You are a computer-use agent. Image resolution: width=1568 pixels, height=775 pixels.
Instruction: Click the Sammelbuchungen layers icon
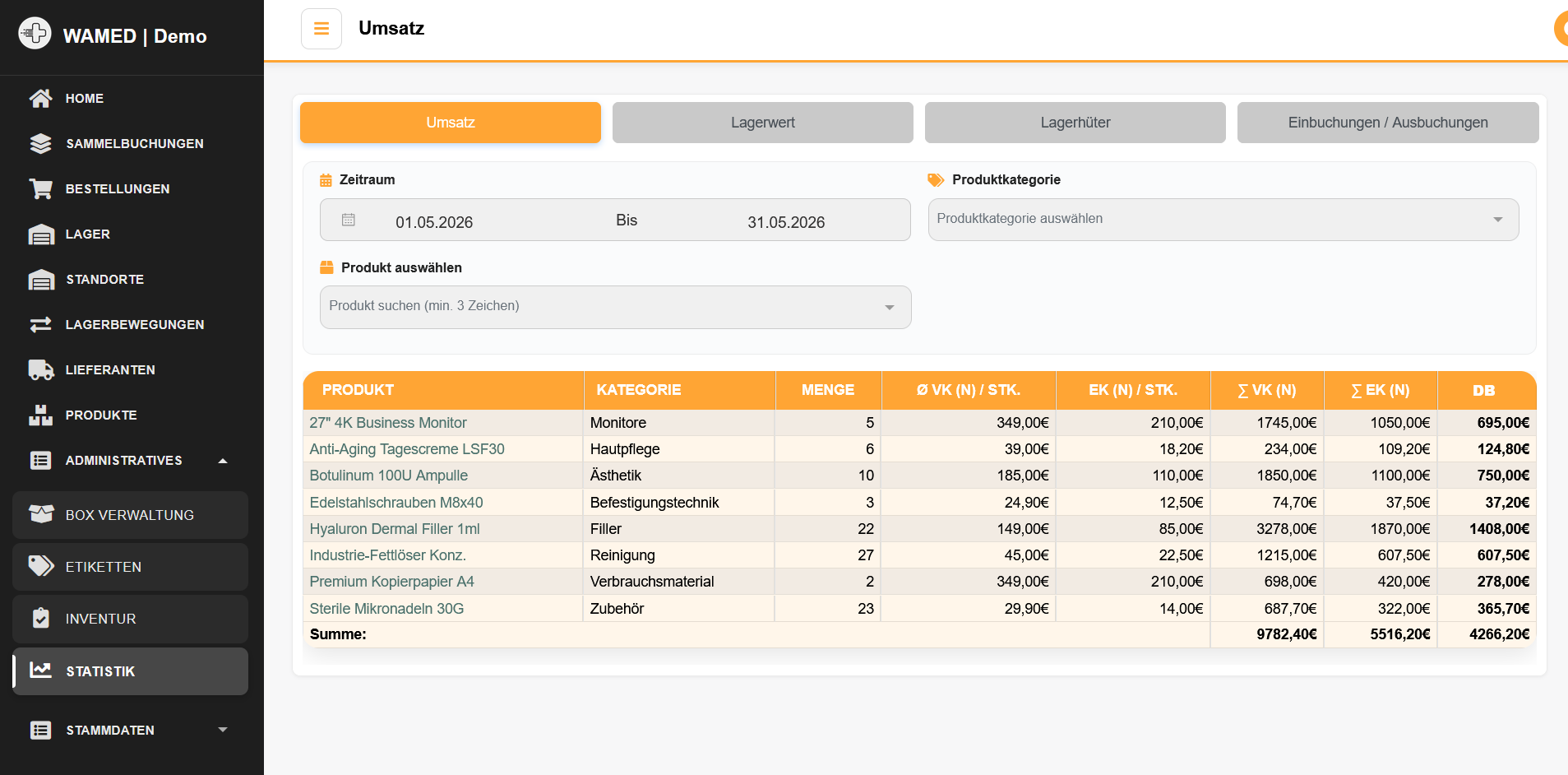[40, 143]
